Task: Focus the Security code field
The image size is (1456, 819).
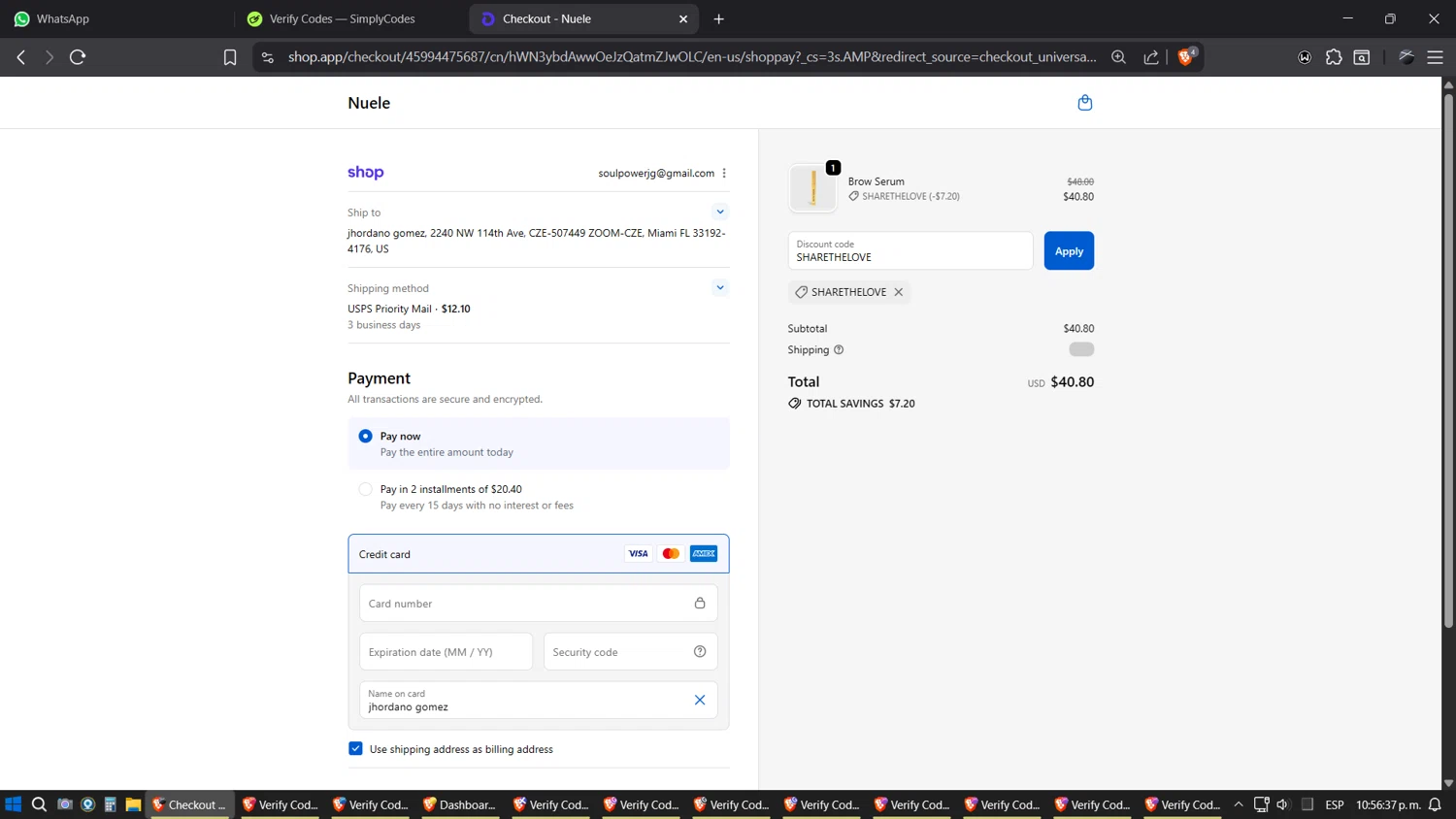Action: pyautogui.click(x=631, y=652)
